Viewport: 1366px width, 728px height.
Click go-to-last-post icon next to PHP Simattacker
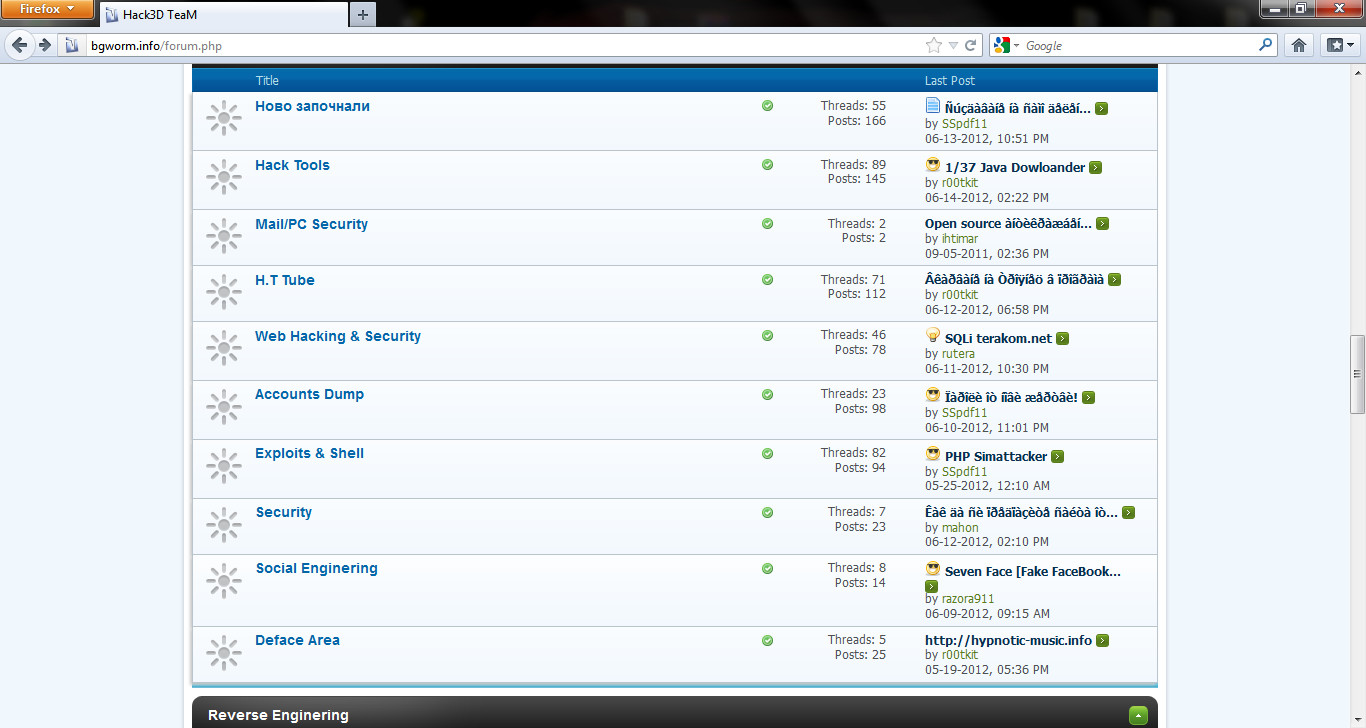click(x=1057, y=457)
